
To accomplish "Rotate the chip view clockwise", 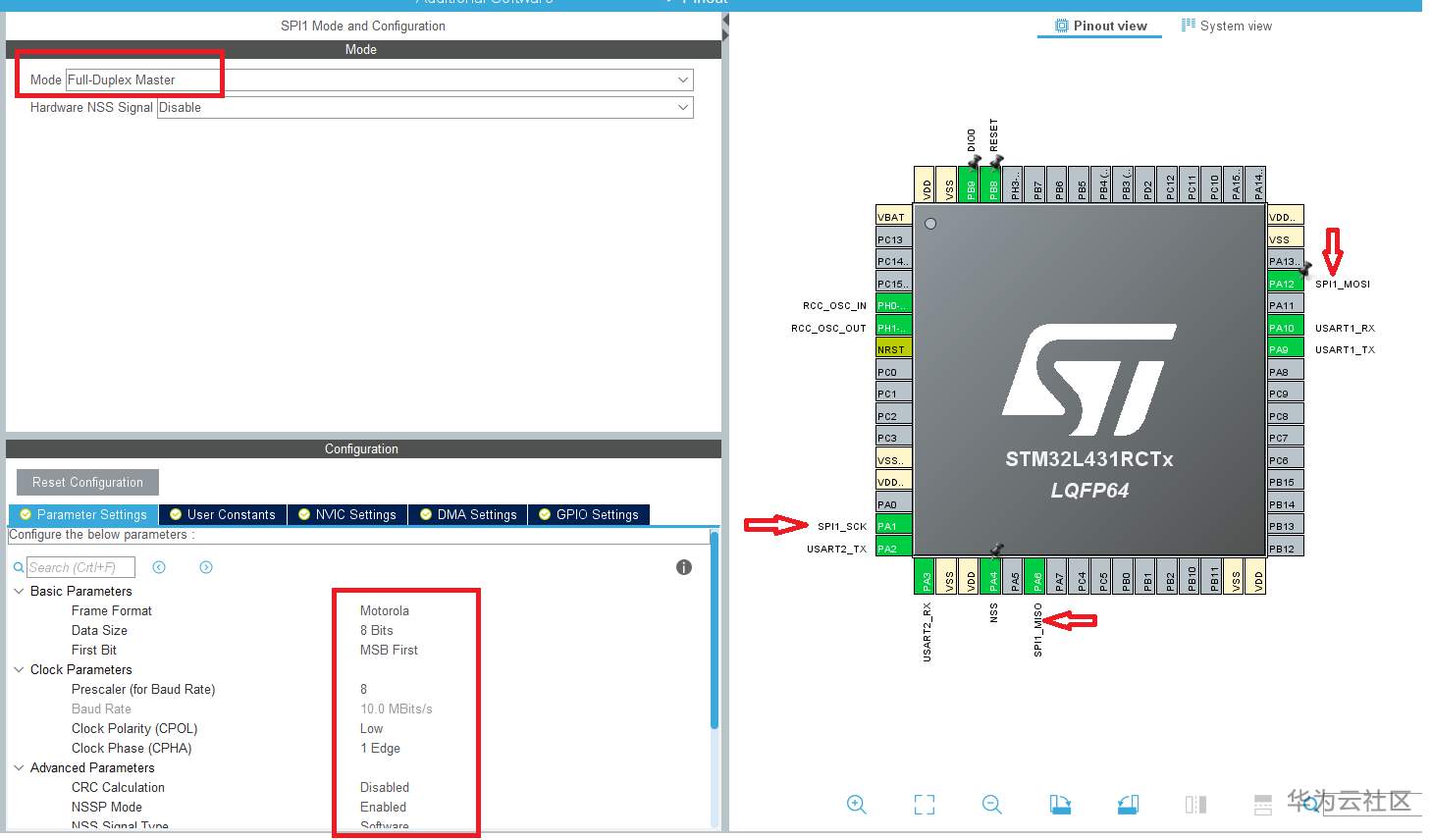I will [x=1060, y=805].
